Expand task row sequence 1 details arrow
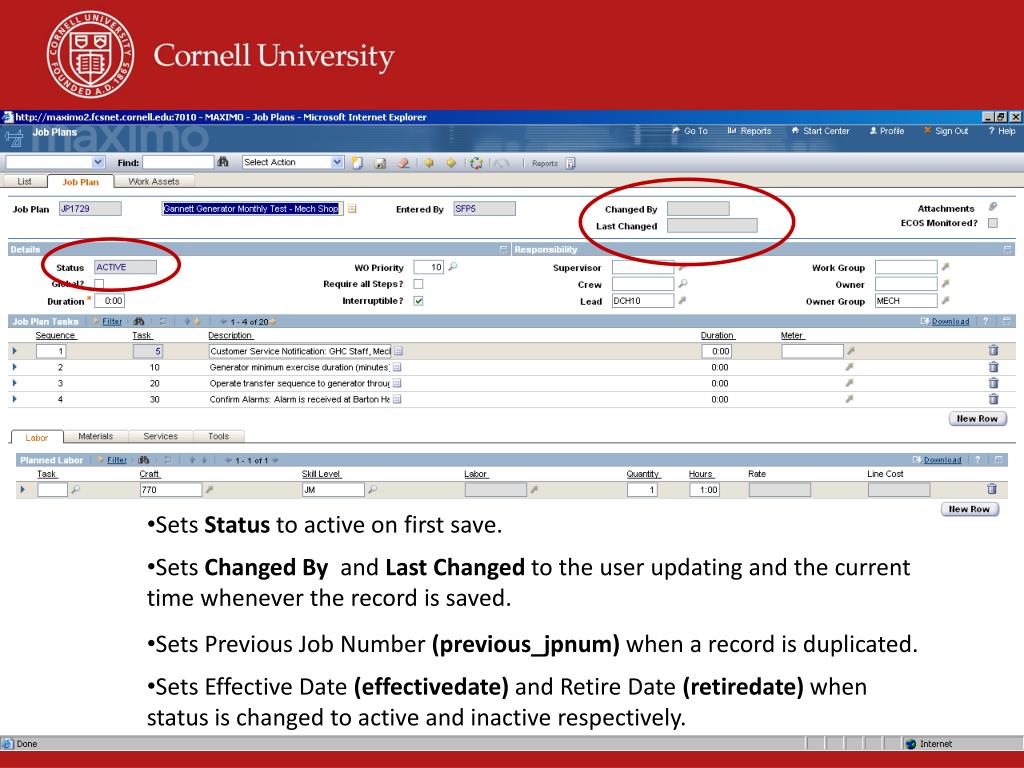1024x768 pixels. [x=15, y=351]
